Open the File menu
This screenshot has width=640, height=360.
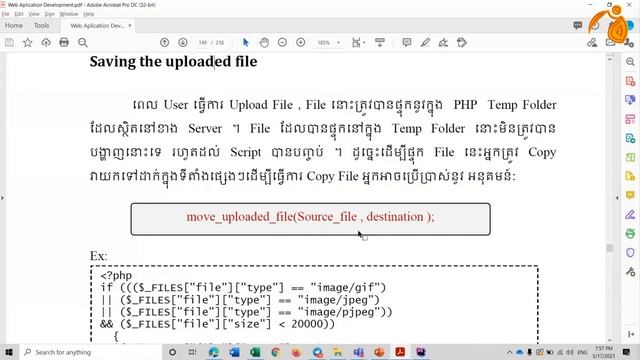(5, 14)
